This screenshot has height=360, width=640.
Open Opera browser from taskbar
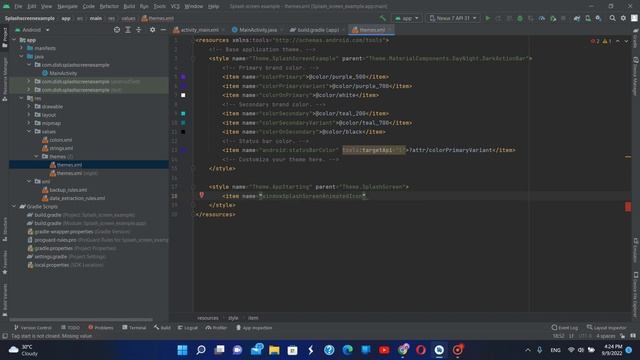point(421,350)
